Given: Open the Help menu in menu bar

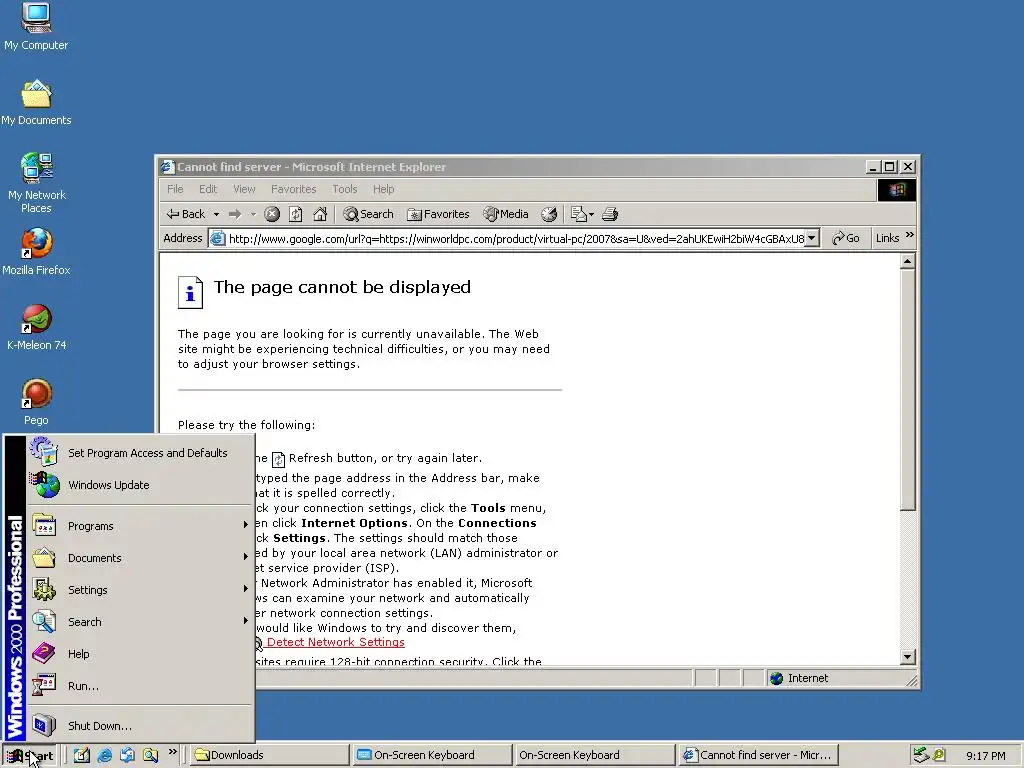Looking at the screenshot, I should pos(383,189).
